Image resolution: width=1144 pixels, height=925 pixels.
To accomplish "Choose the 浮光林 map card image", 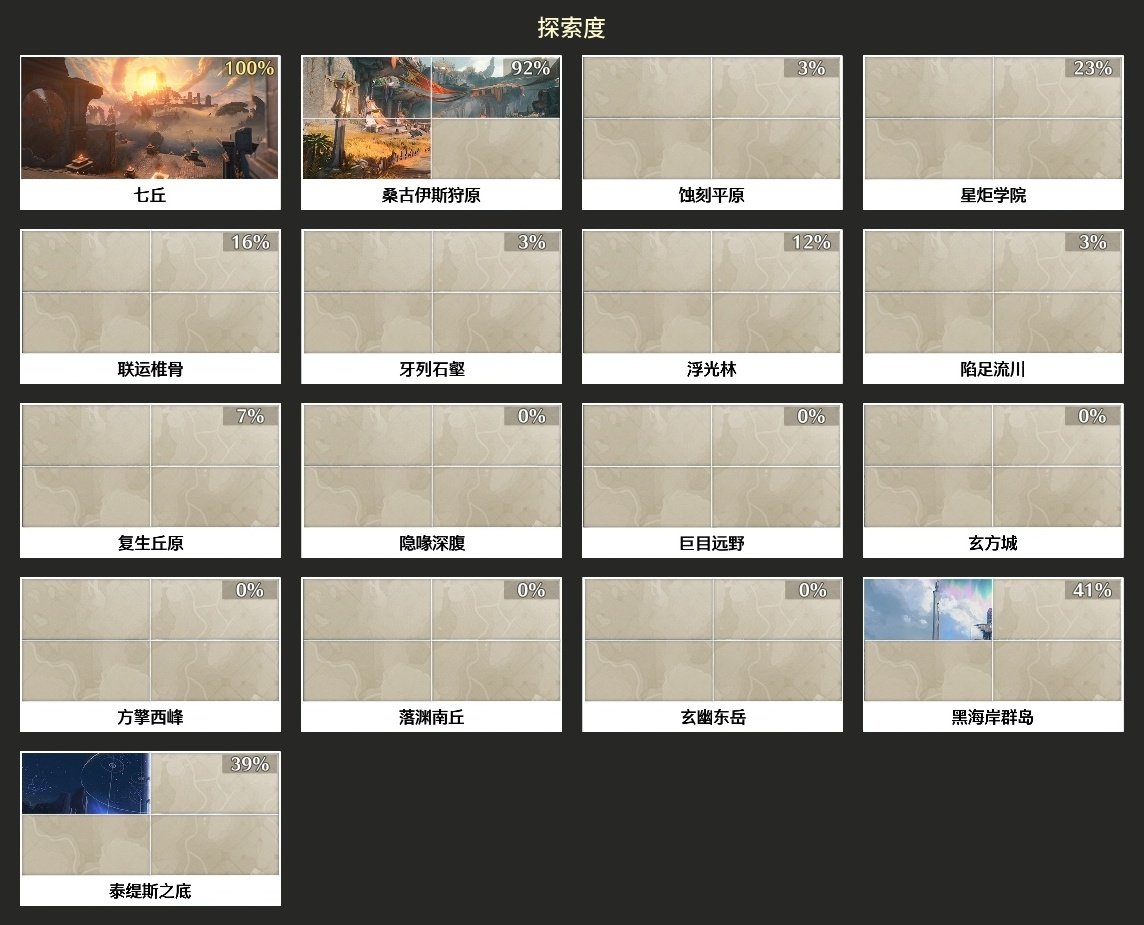I will point(712,292).
